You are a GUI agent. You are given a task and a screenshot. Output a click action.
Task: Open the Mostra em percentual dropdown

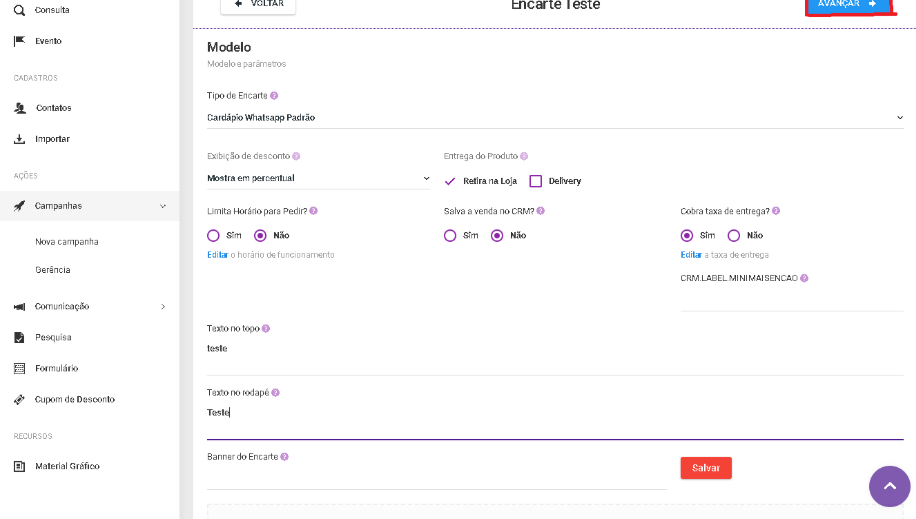(x=318, y=178)
